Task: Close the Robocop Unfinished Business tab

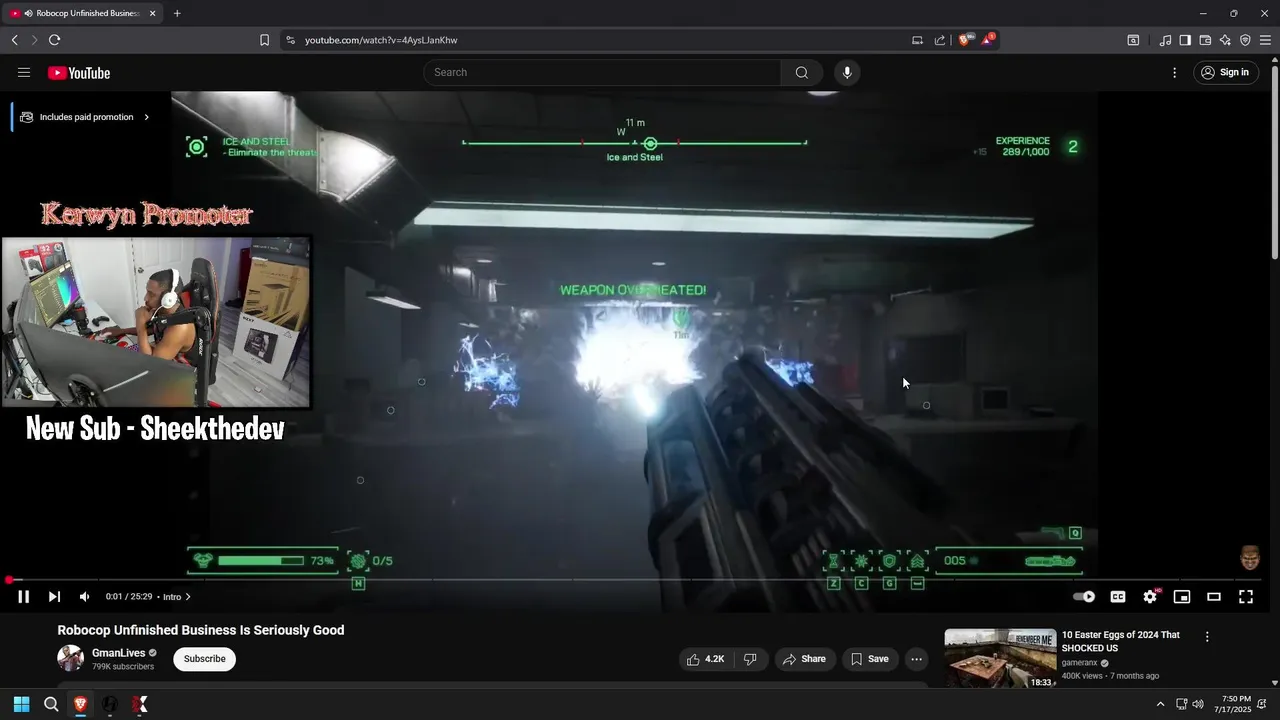Action: (151, 13)
